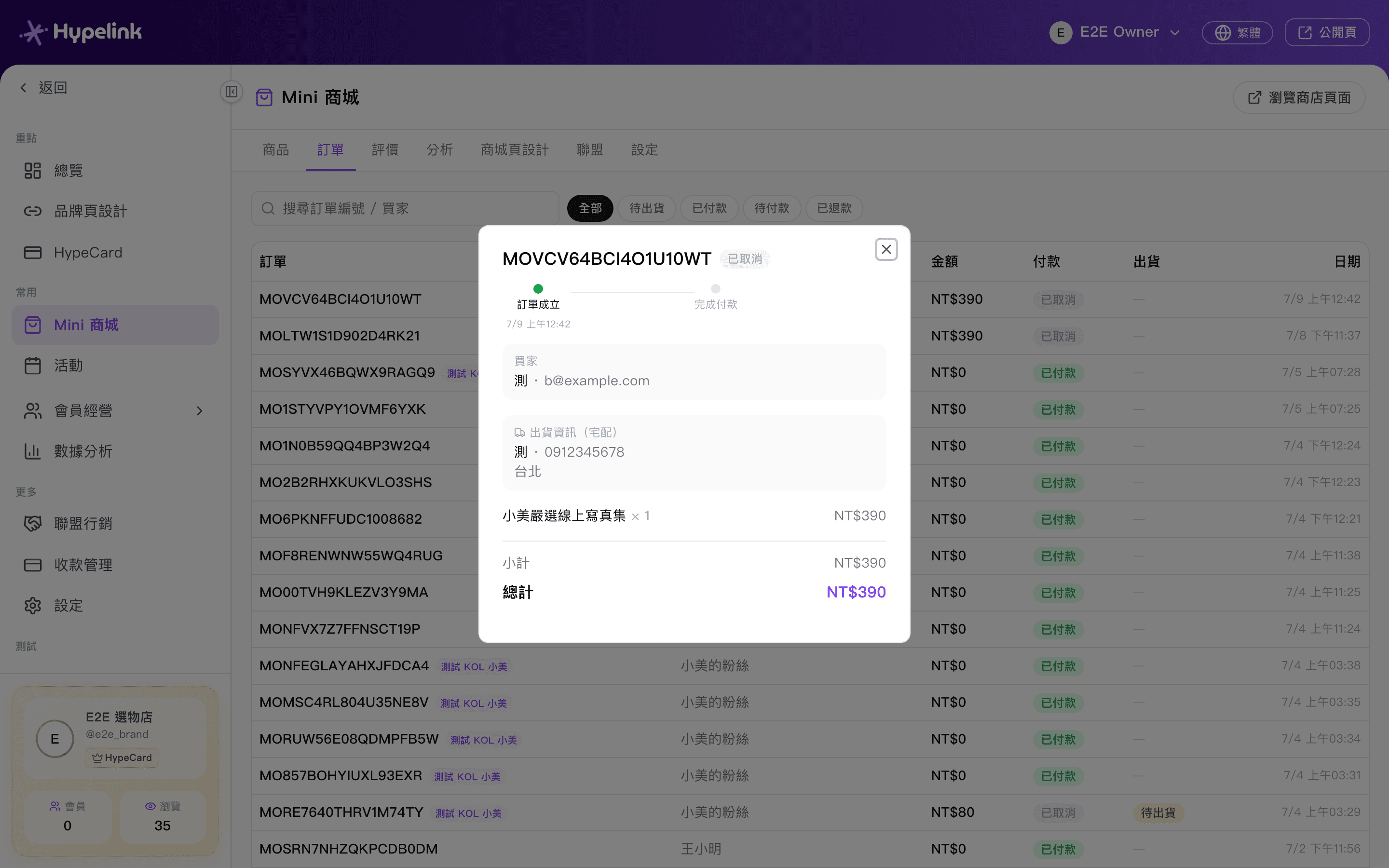The image size is (1389, 868).
Task: Switch to 評價 tab
Action: 385,150
